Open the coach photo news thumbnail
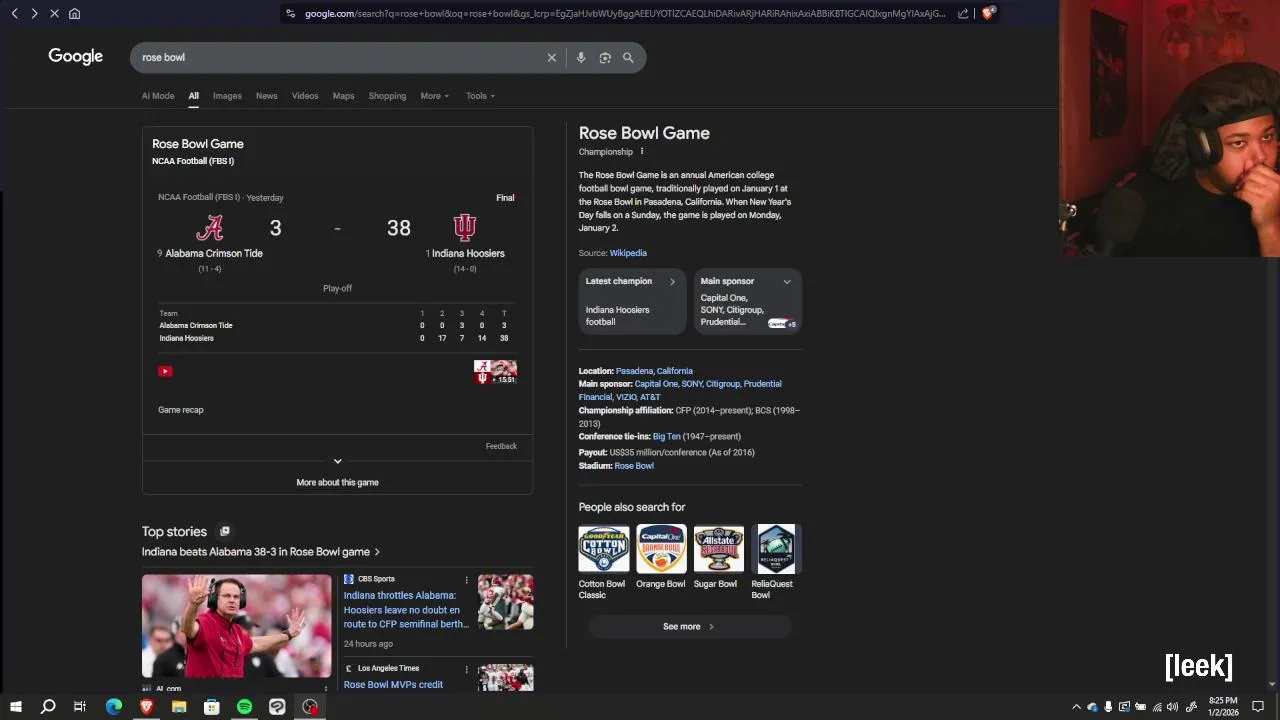The width and height of the screenshot is (1280, 720). [x=237, y=626]
